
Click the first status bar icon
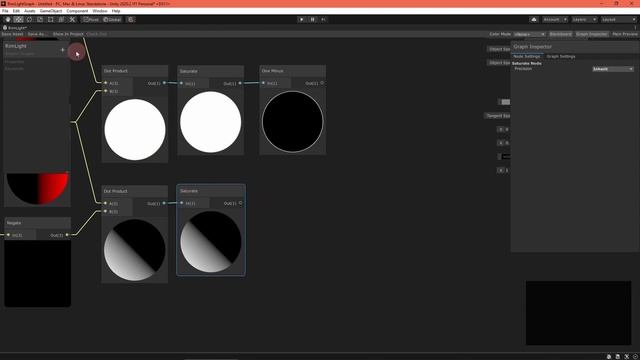(x=609, y=357)
